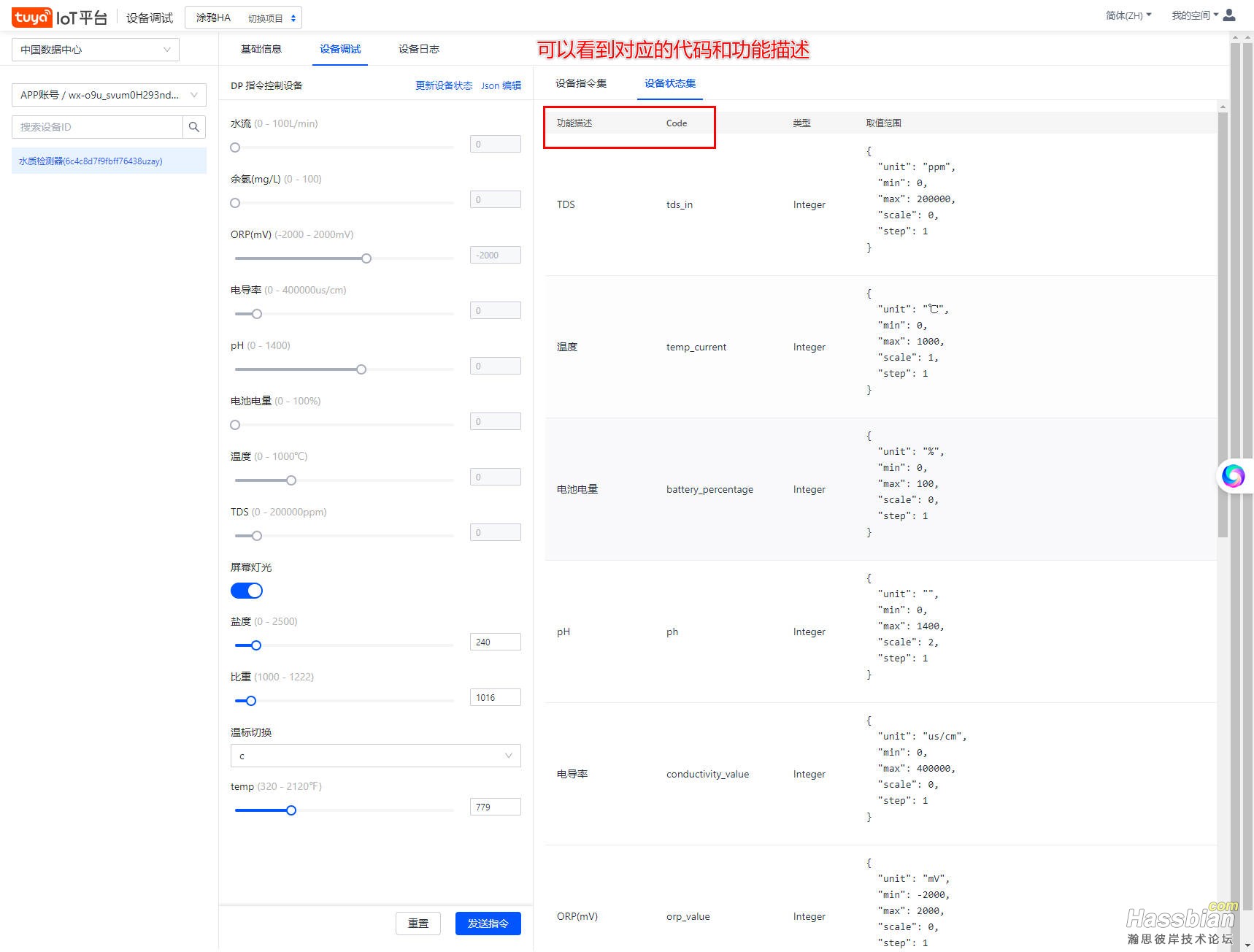Click the 电池电量 slider handle
Screen dimensions: 1254x952
click(235, 425)
